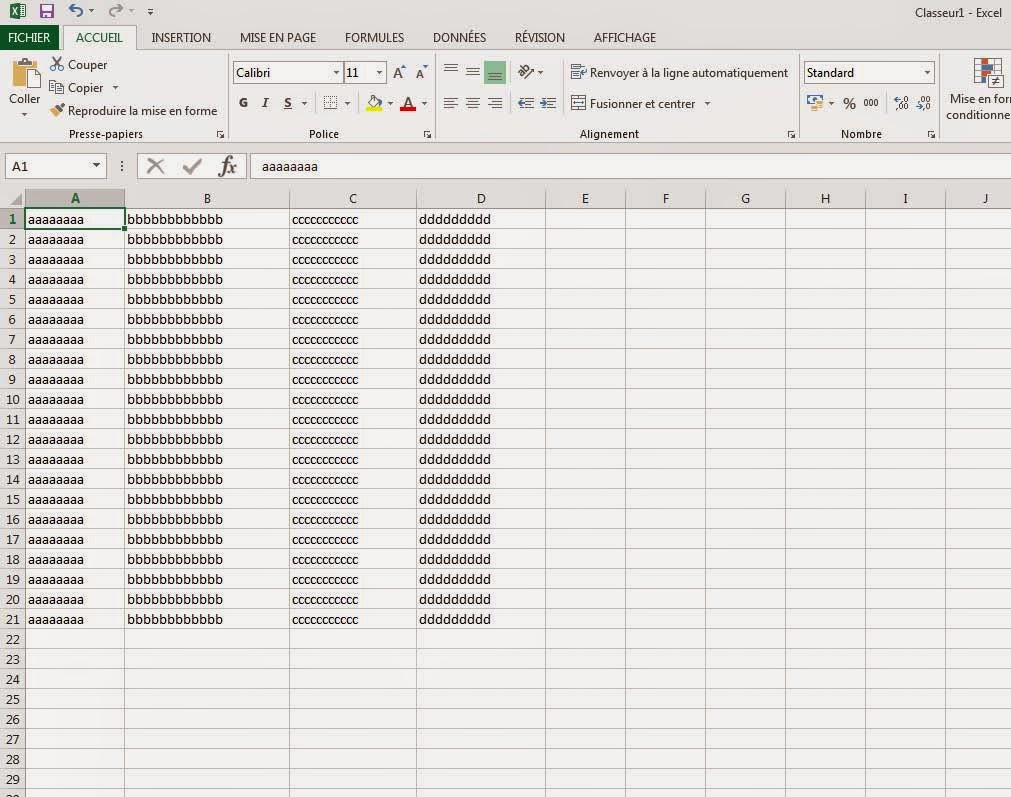
Task: Enable 'Renvoyer à la ligne automatiquement' text wrap
Action: click(679, 72)
